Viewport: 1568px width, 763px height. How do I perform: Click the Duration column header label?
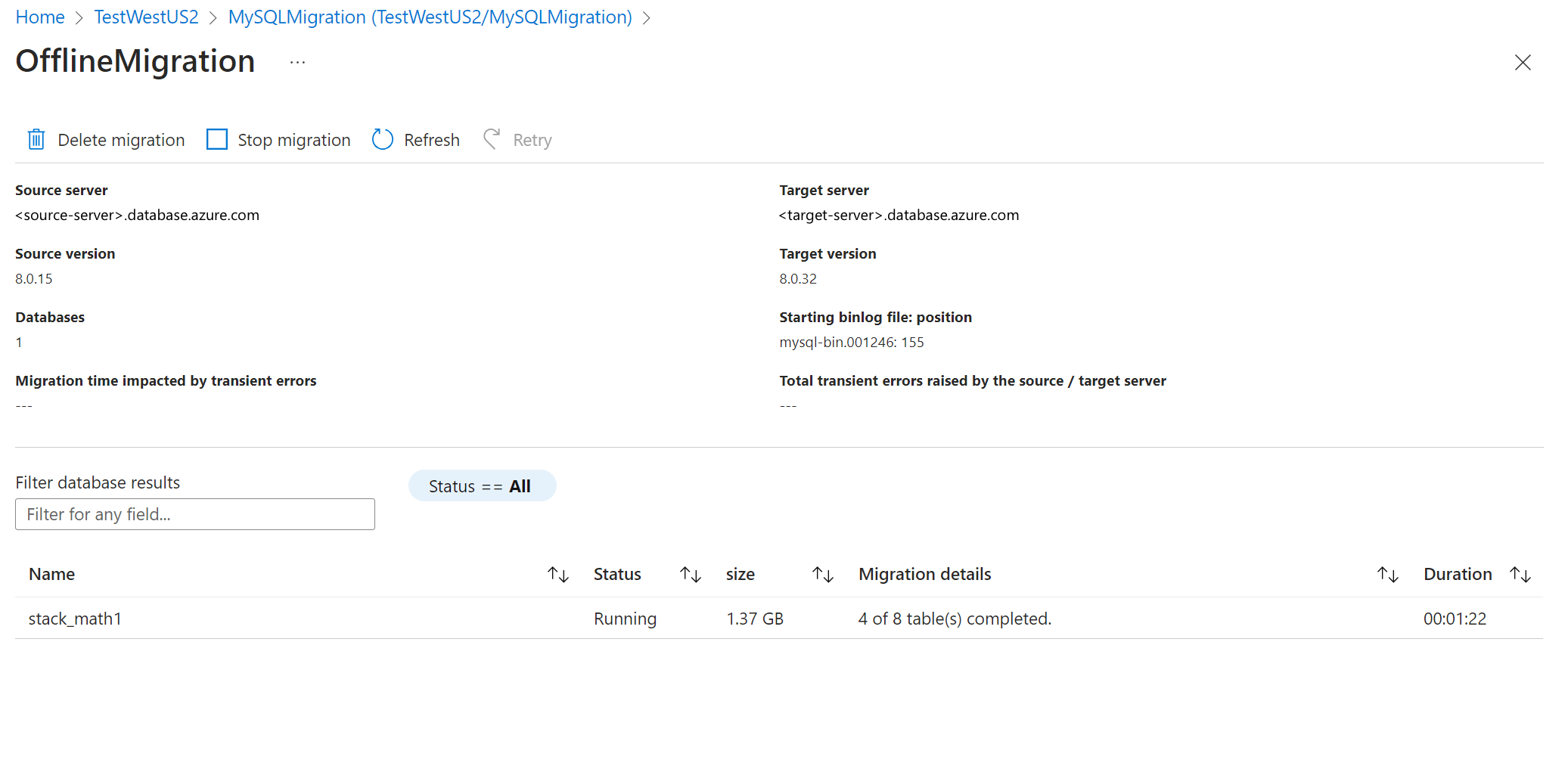[x=1458, y=574]
